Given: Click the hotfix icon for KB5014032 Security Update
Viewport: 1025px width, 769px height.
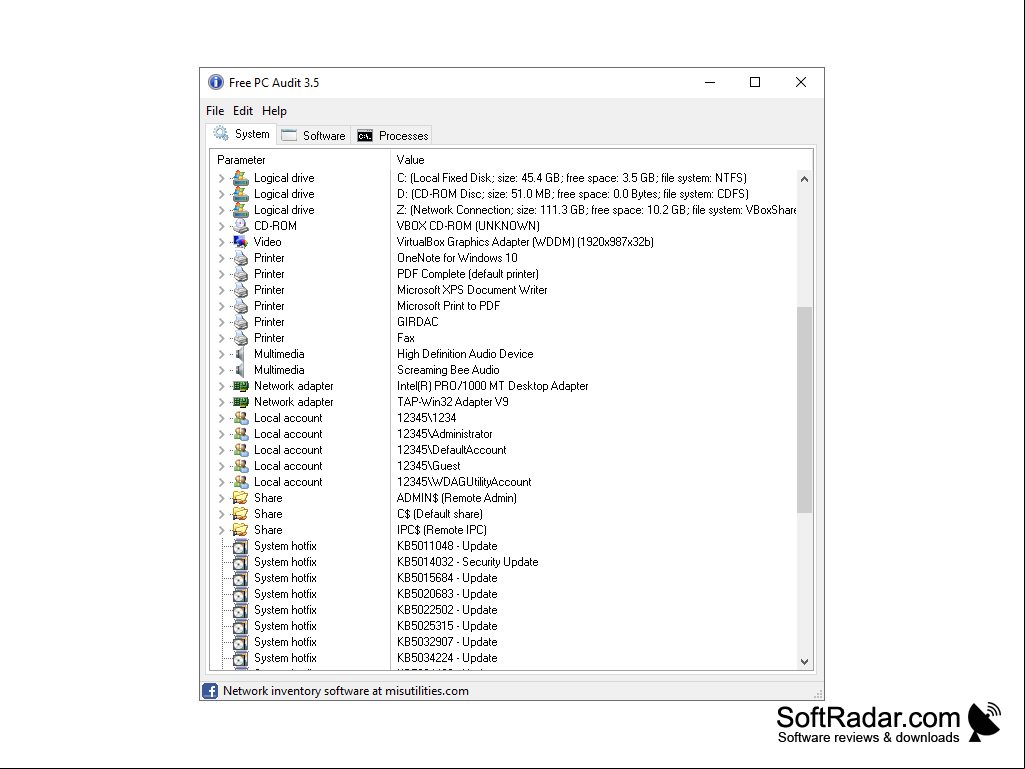Looking at the screenshot, I should point(241,562).
